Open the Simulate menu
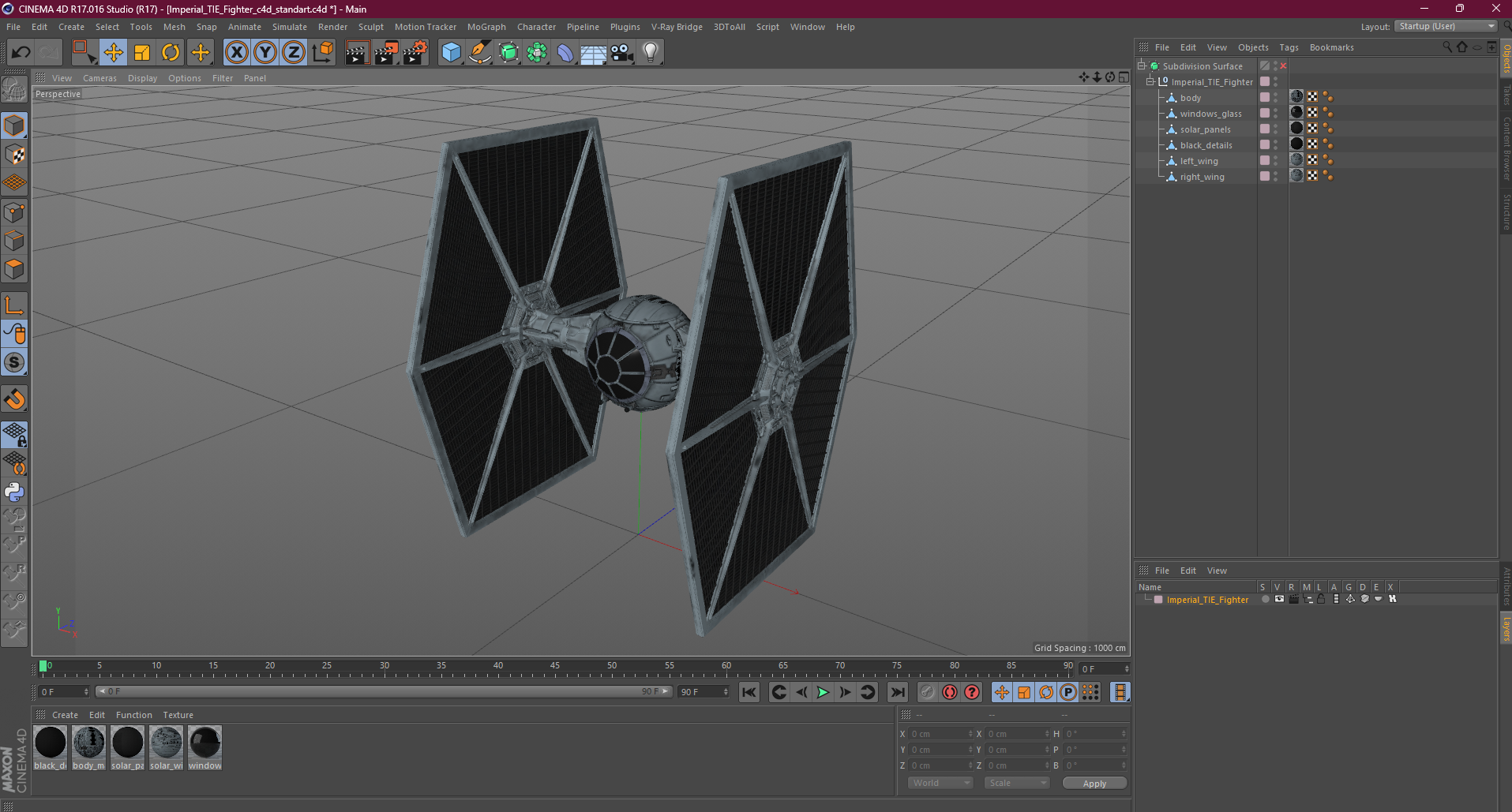Screen dimensions: 1512x812 pyautogui.click(x=290, y=27)
